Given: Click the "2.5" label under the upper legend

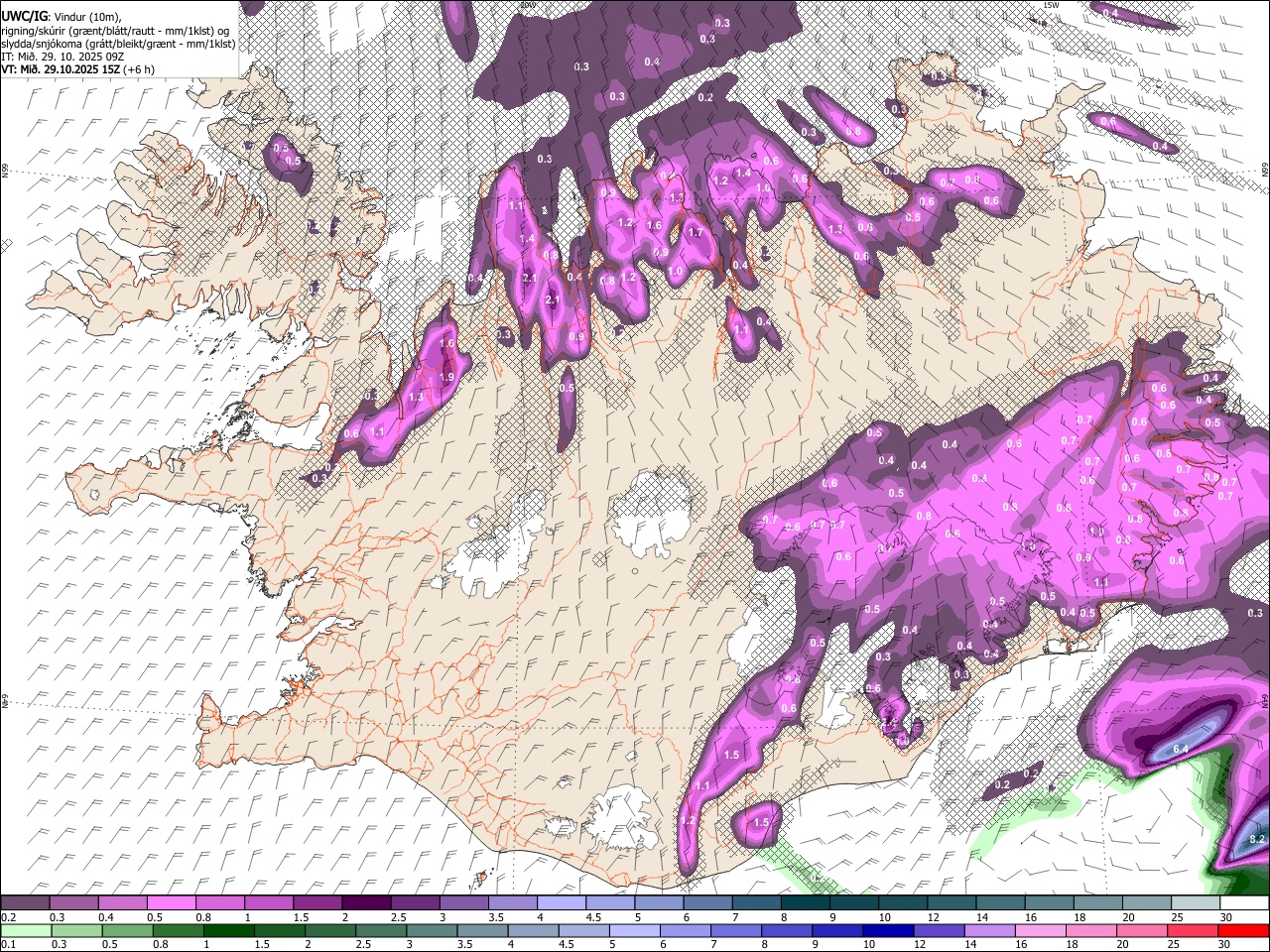Looking at the screenshot, I should pyautogui.click(x=398, y=917).
